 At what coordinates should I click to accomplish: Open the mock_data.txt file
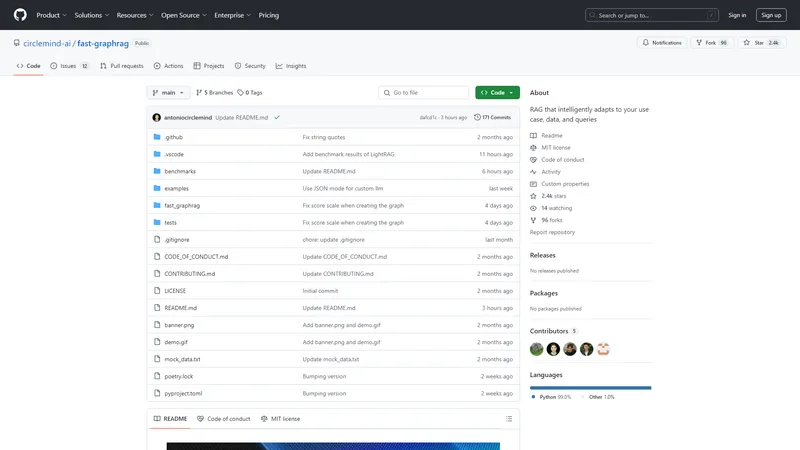pyautogui.click(x=182, y=359)
